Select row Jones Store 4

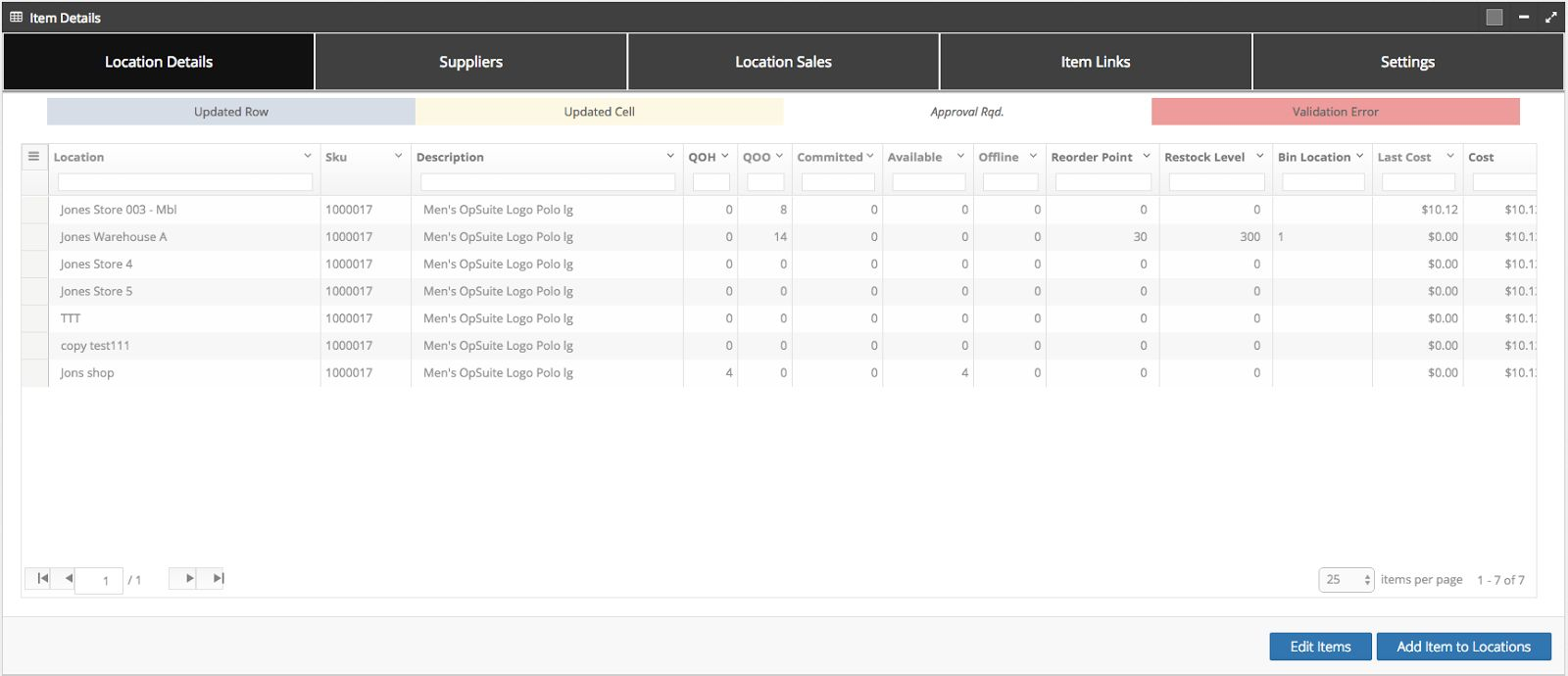[x=779, y=265]
